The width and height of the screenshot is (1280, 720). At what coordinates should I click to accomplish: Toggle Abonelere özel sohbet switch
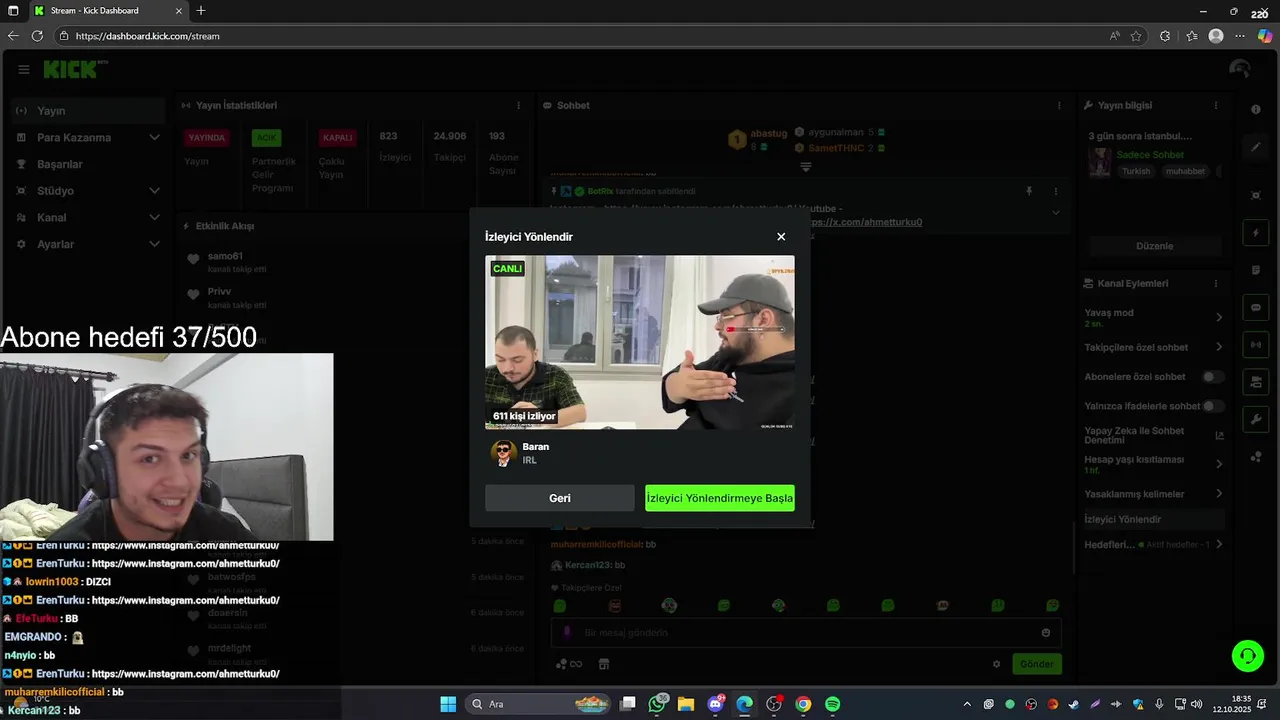[x=1212, y=377]
